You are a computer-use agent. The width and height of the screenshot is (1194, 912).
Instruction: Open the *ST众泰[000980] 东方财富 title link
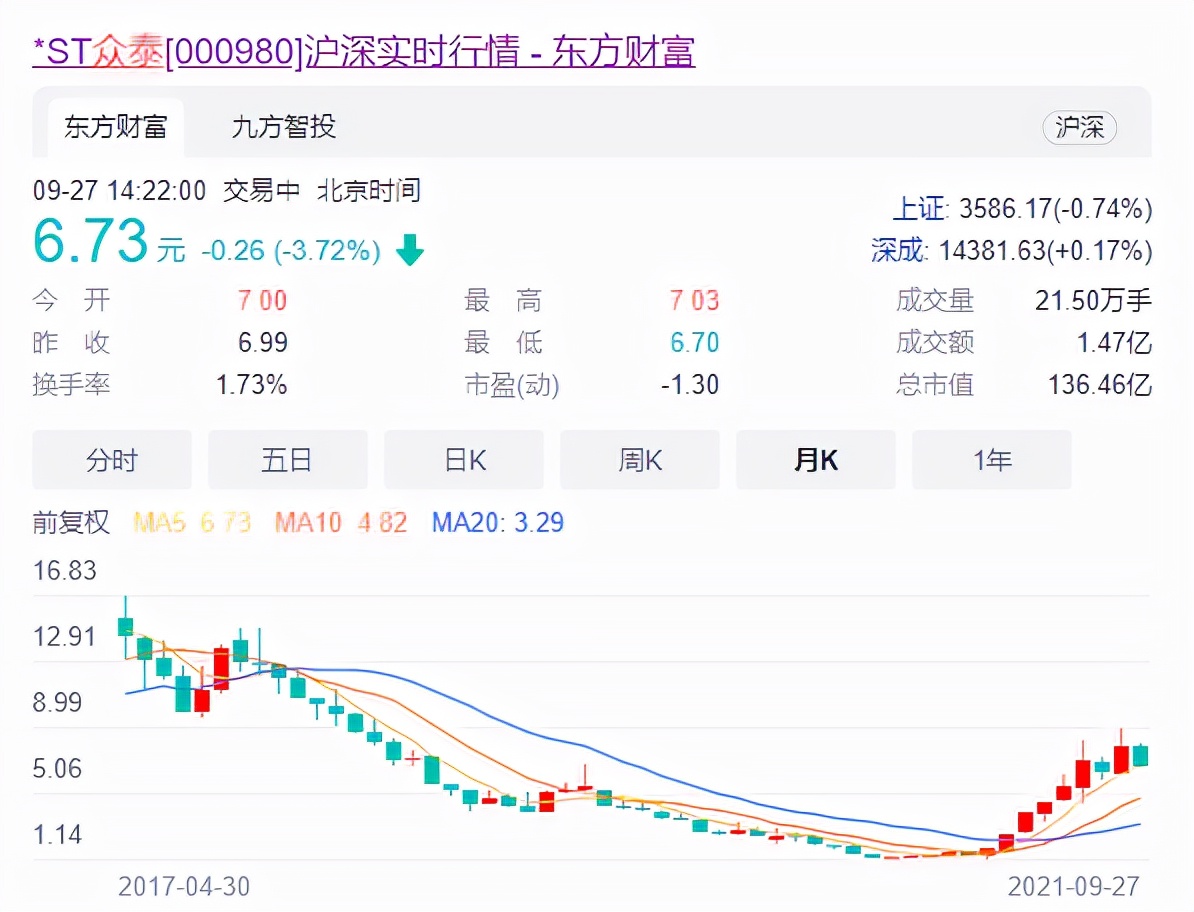(363, 52)
